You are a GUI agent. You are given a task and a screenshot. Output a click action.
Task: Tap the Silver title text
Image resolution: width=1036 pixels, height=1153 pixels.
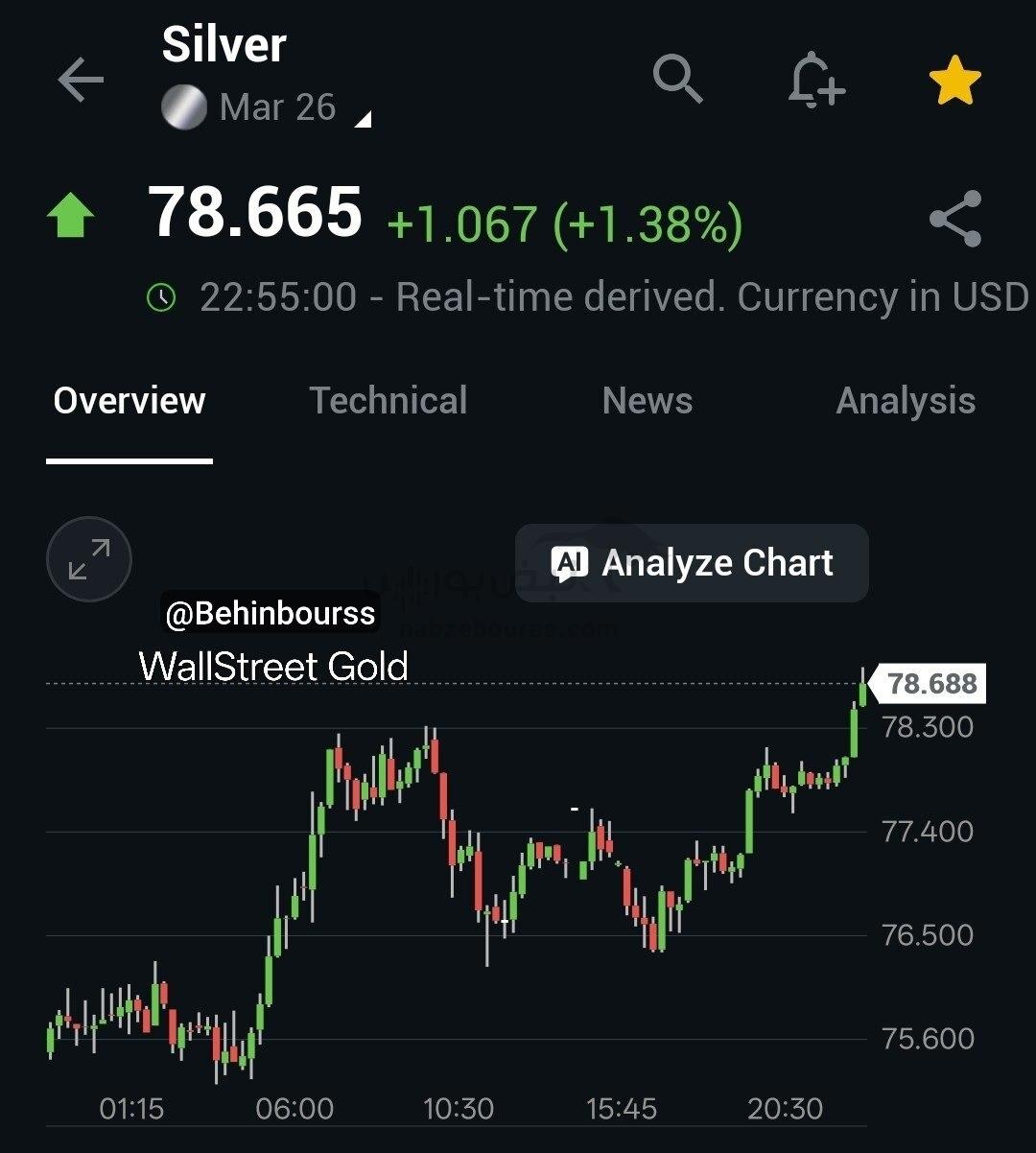[224, 45]
